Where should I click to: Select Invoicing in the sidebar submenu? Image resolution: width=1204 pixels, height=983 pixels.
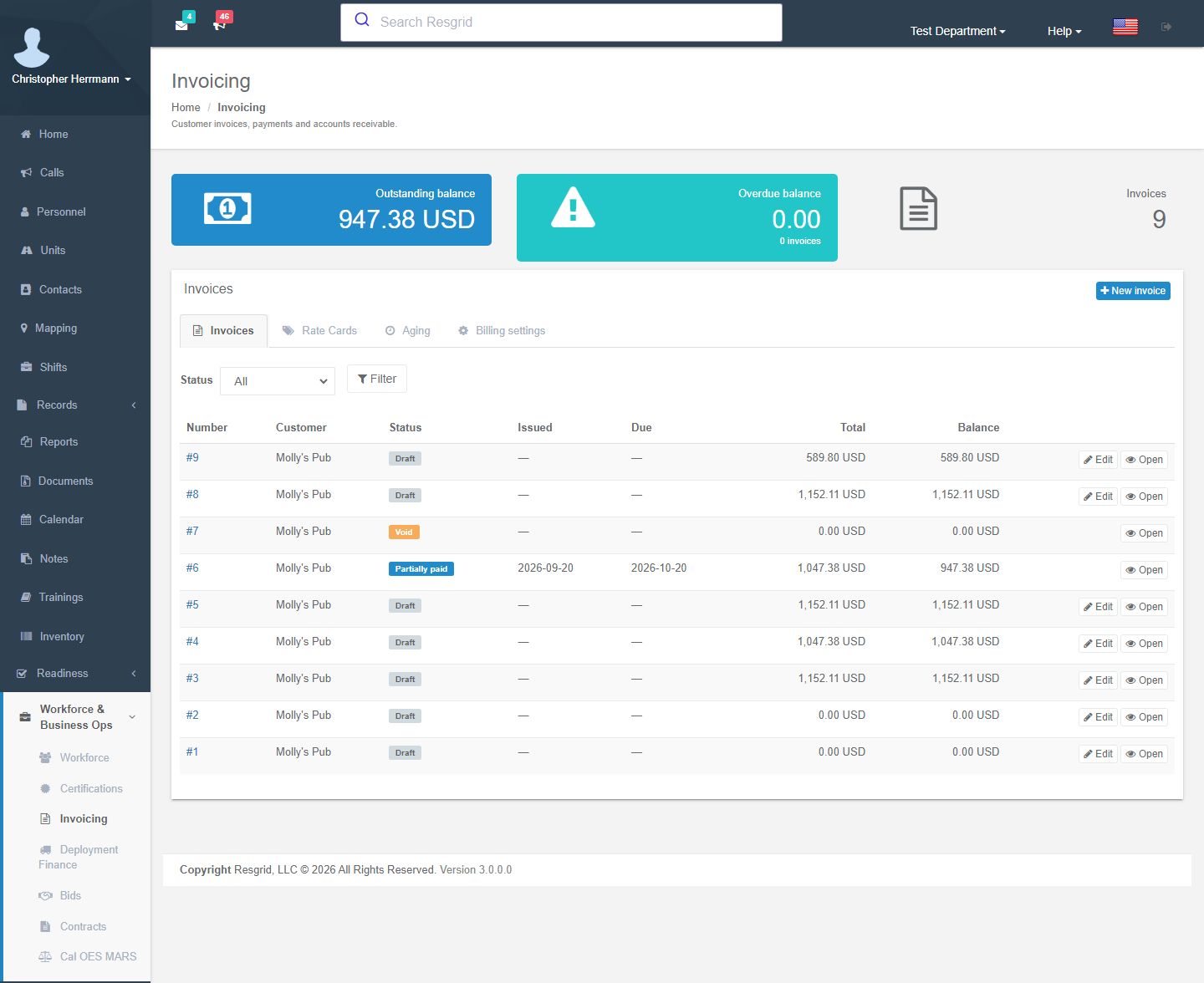click(x=83, y=818)
